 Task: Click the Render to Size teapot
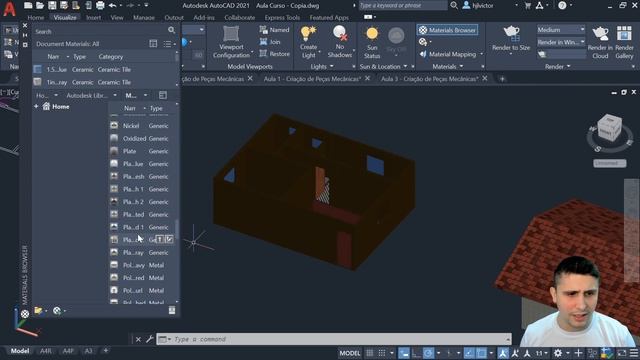tap(511, 33)
